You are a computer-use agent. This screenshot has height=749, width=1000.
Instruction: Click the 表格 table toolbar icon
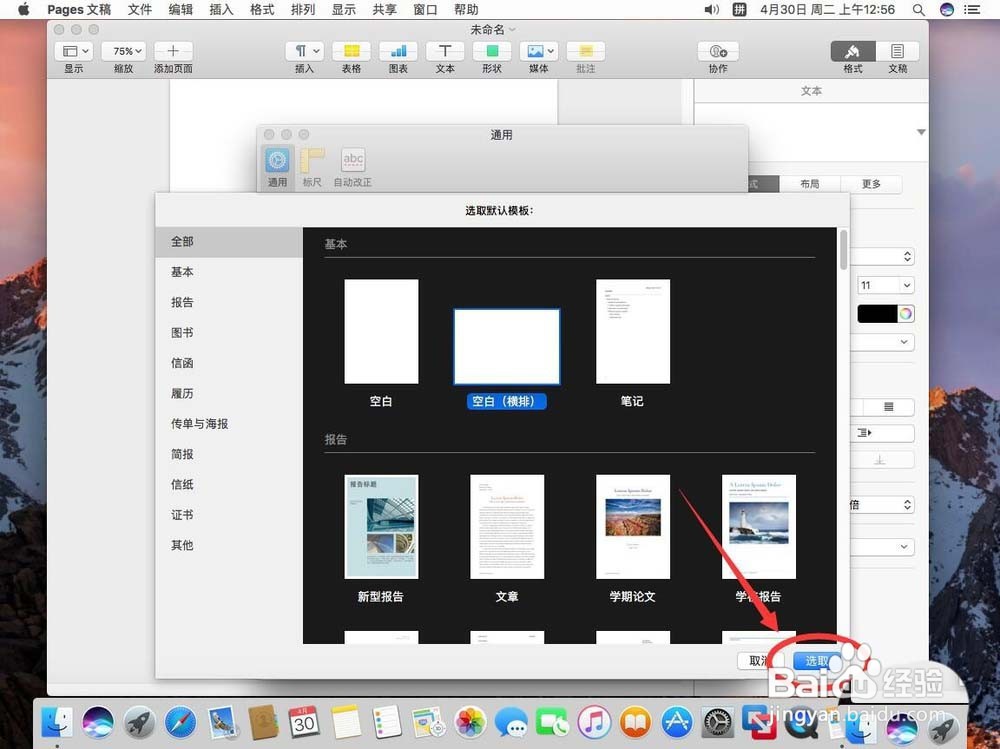[351, 51]
